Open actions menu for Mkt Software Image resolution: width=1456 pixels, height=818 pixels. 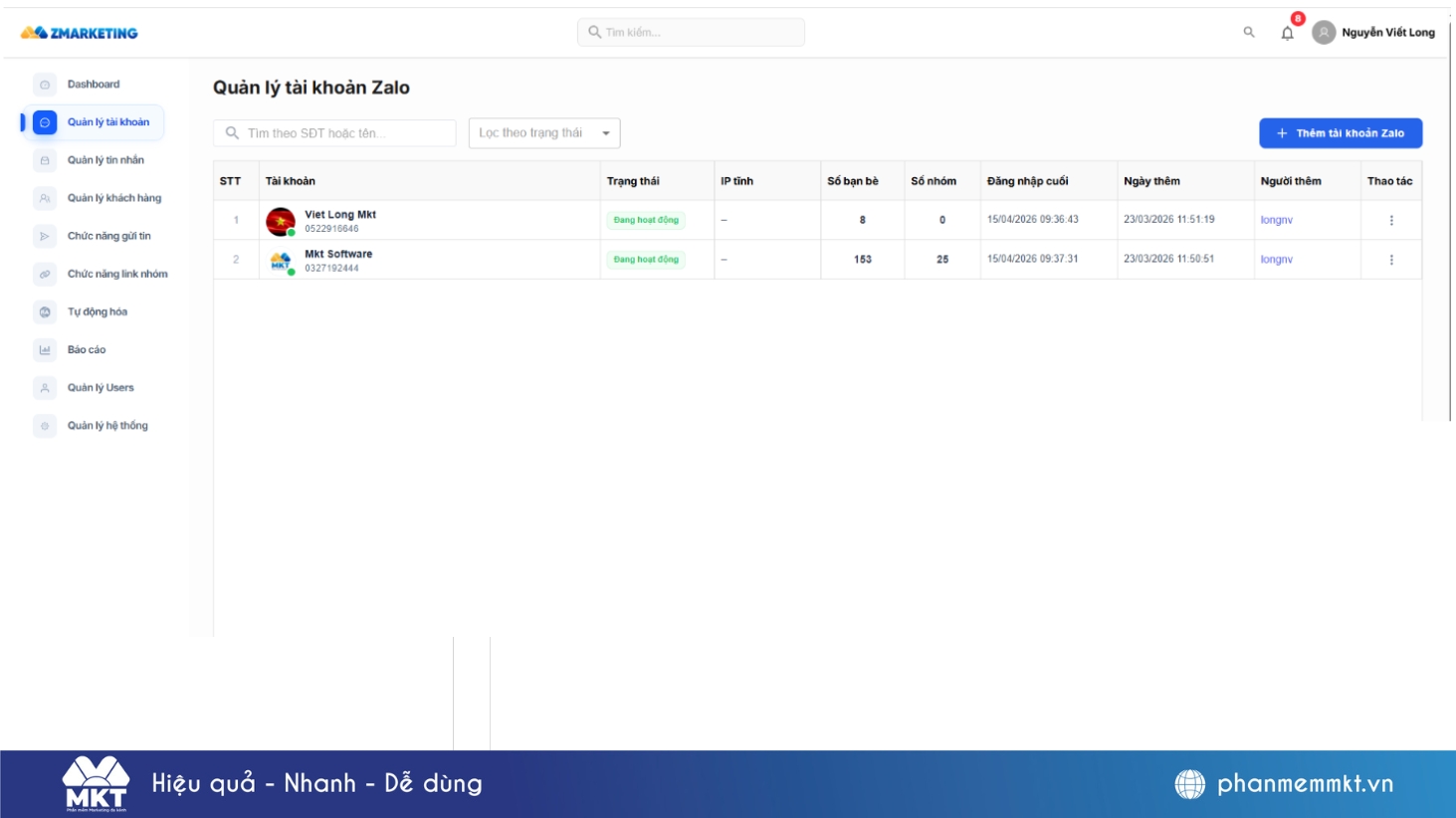(1391, 260)
